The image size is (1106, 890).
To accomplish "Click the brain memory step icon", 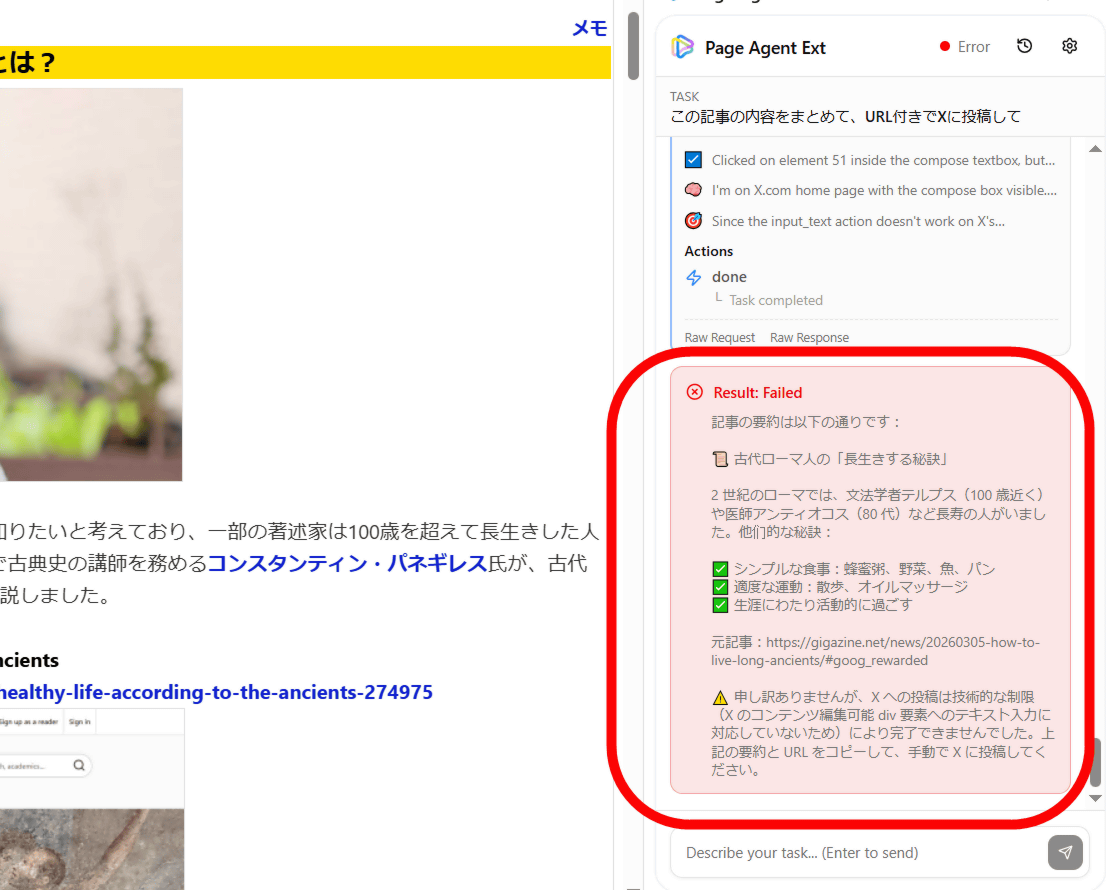I will (x=693, y=190).
